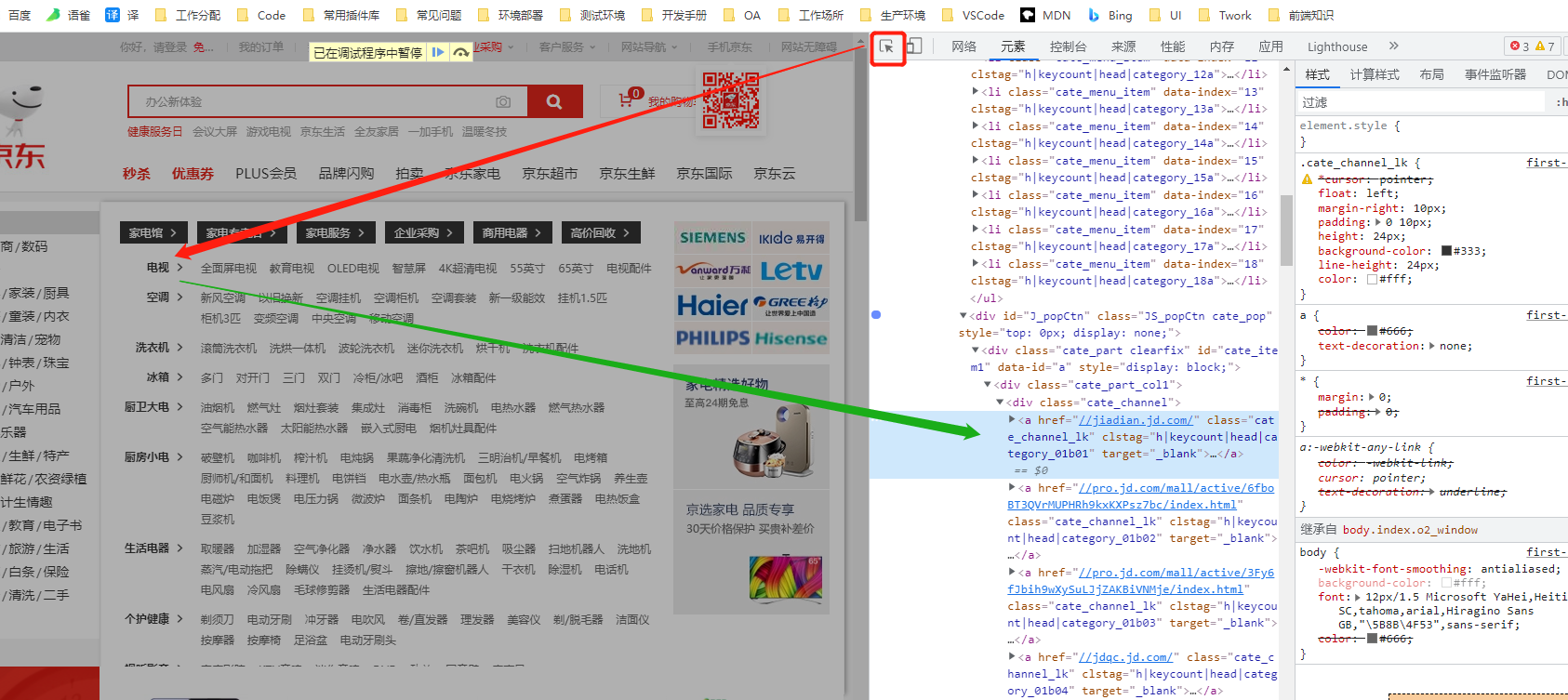
Task: Click the //jdqc.jd.com/ href link
Action: 1125,657
